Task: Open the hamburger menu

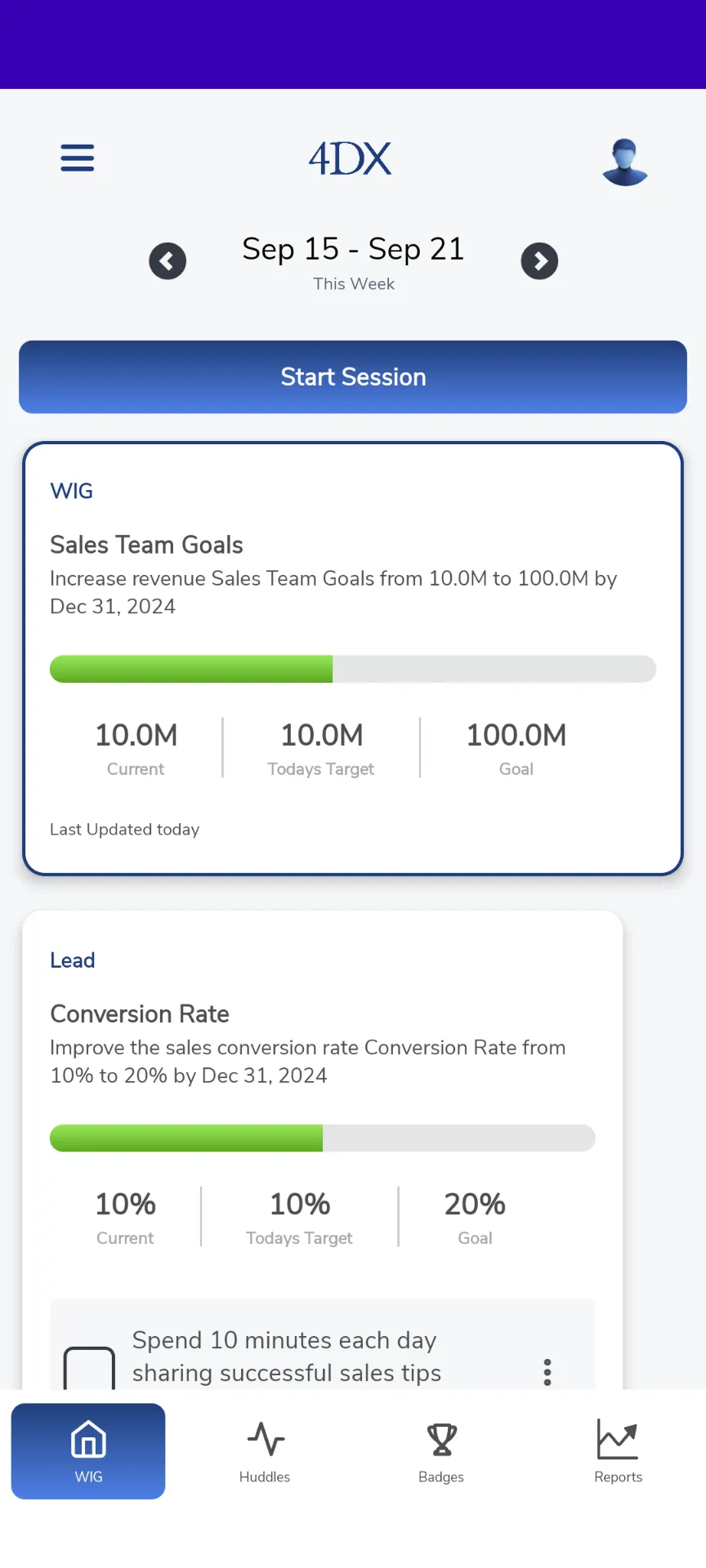Action: tap(78, 158)
